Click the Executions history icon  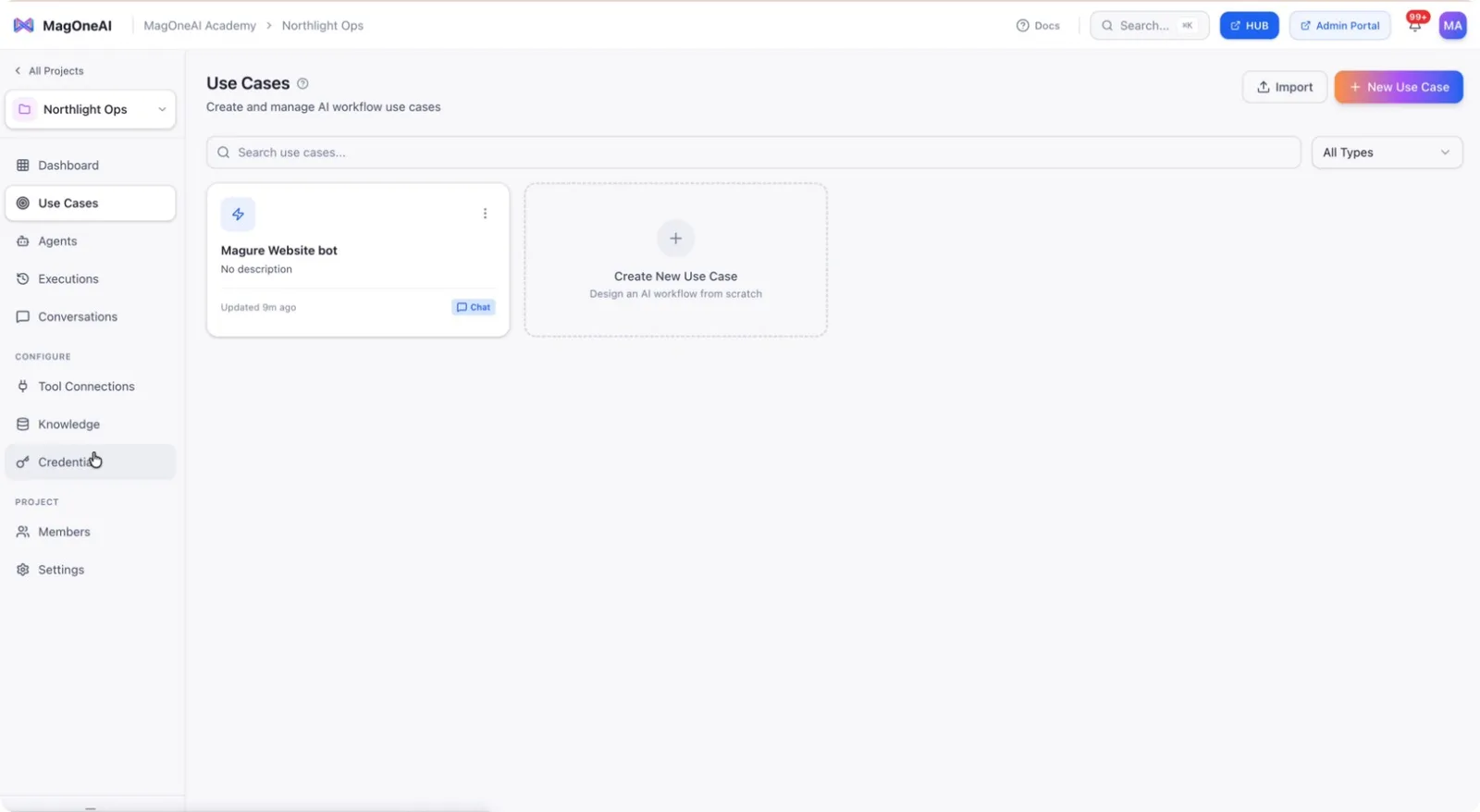tap(23, 279)
